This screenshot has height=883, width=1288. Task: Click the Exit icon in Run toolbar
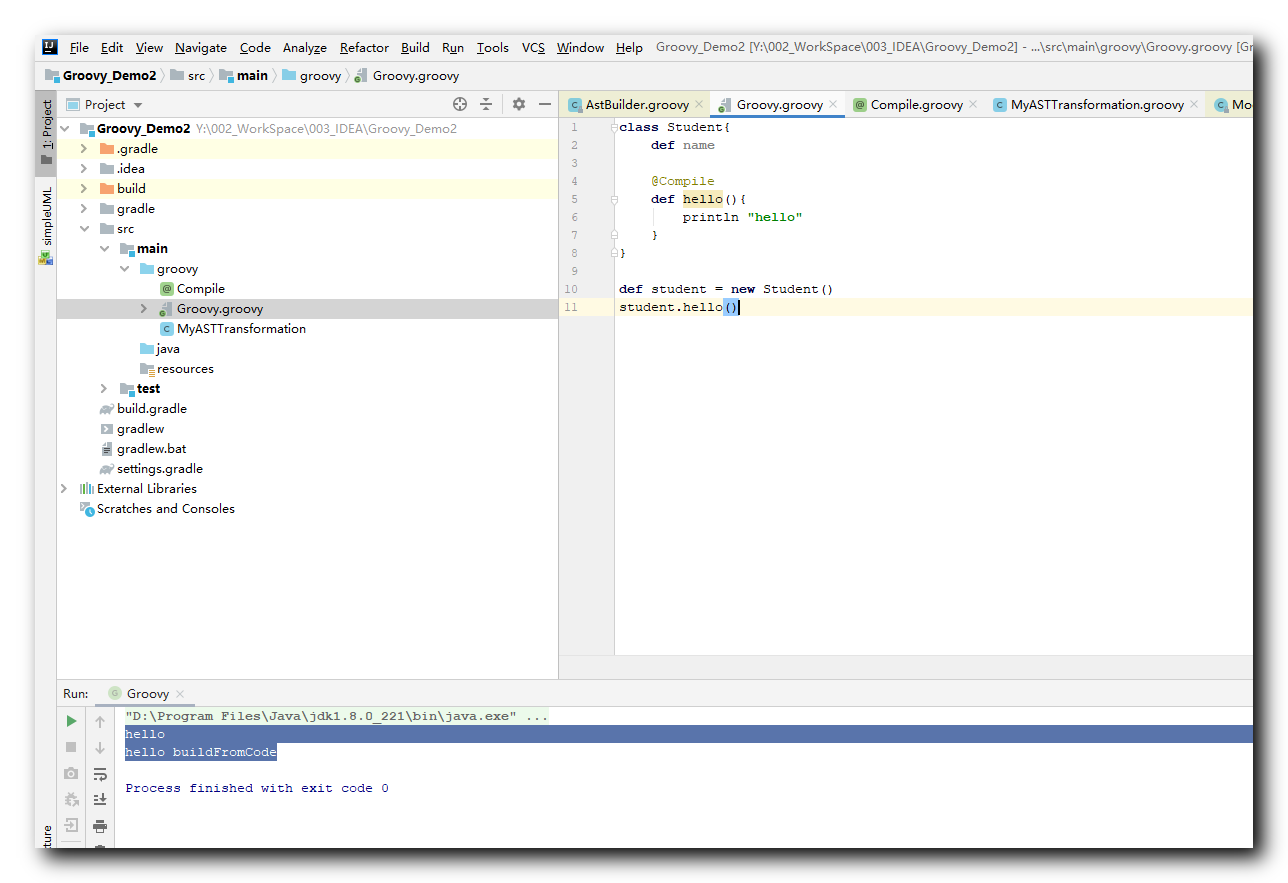click(x=71, y=825)
